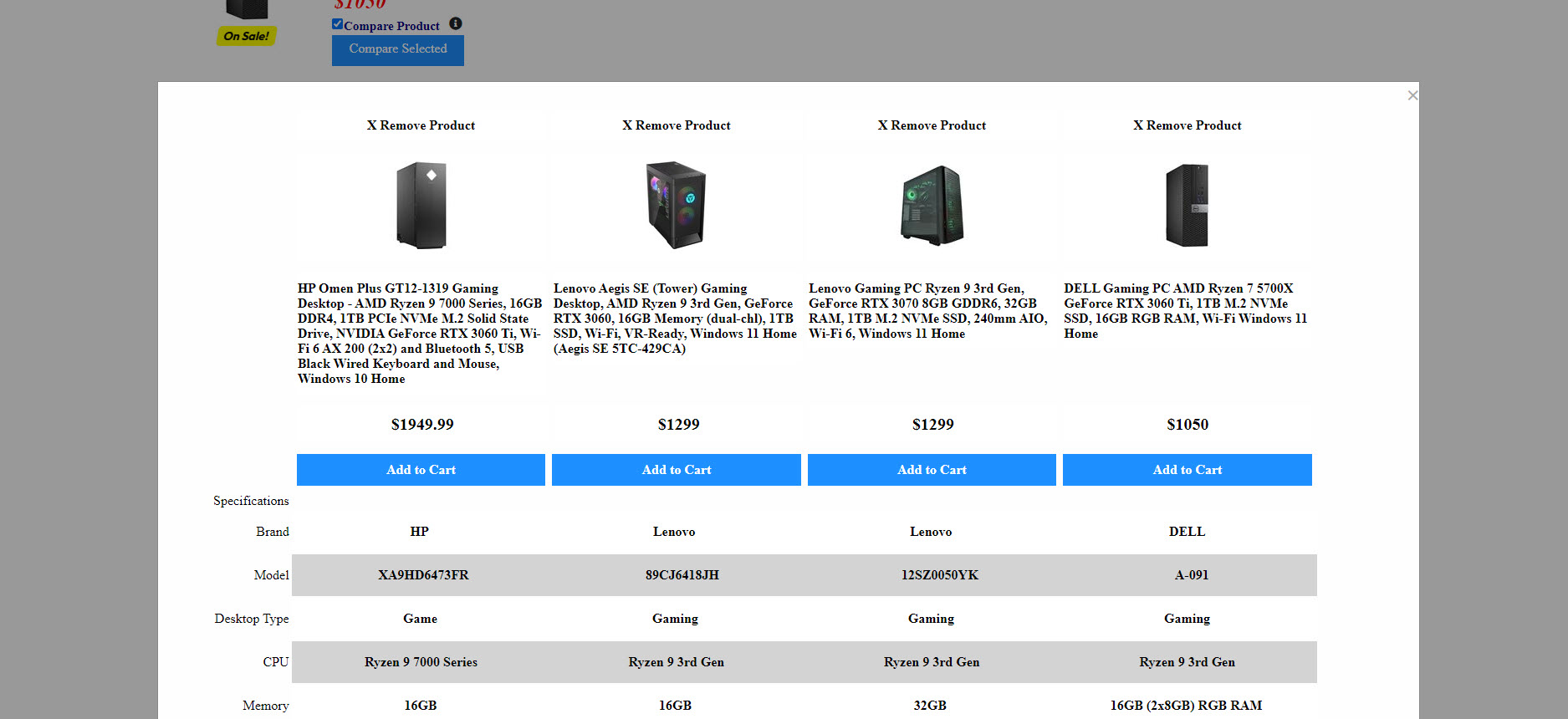The image size is (1568, 719).
Task: Add the $1050 DELL desktop to cart
Action: 1187,470
